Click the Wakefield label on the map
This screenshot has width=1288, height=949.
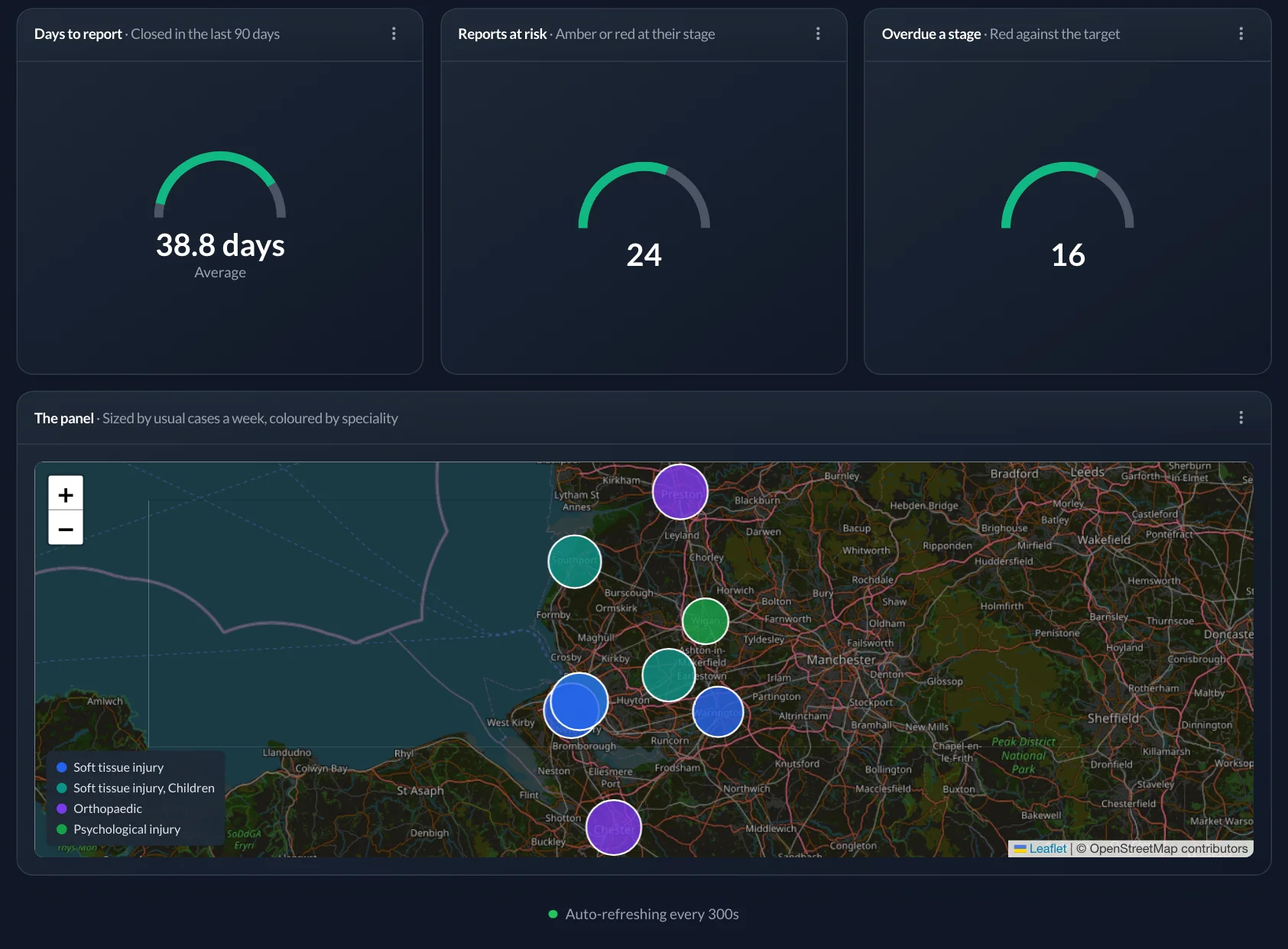(1104, 539)
